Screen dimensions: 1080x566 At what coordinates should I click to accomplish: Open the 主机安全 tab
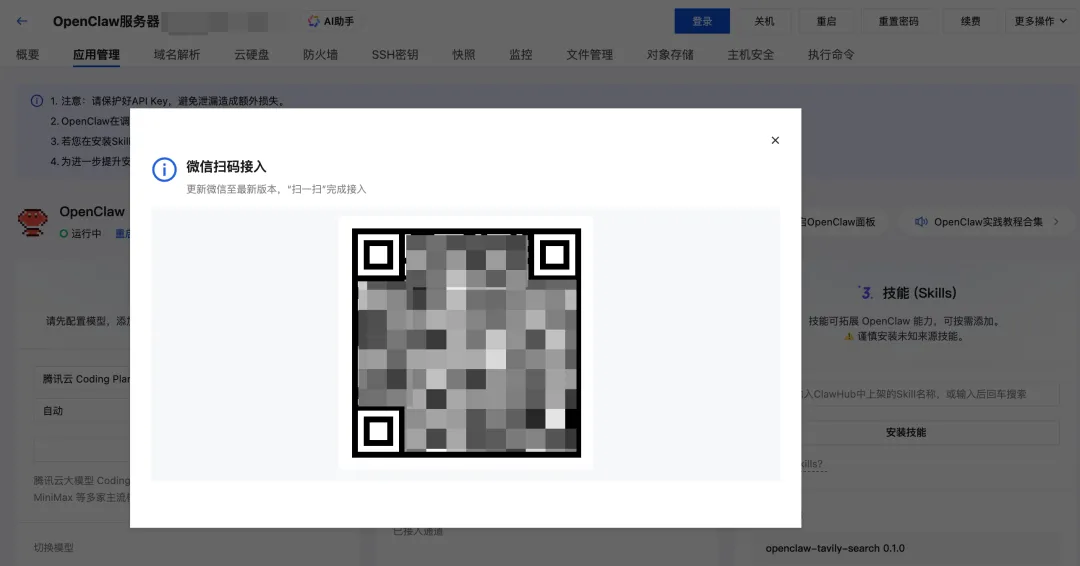750,54
